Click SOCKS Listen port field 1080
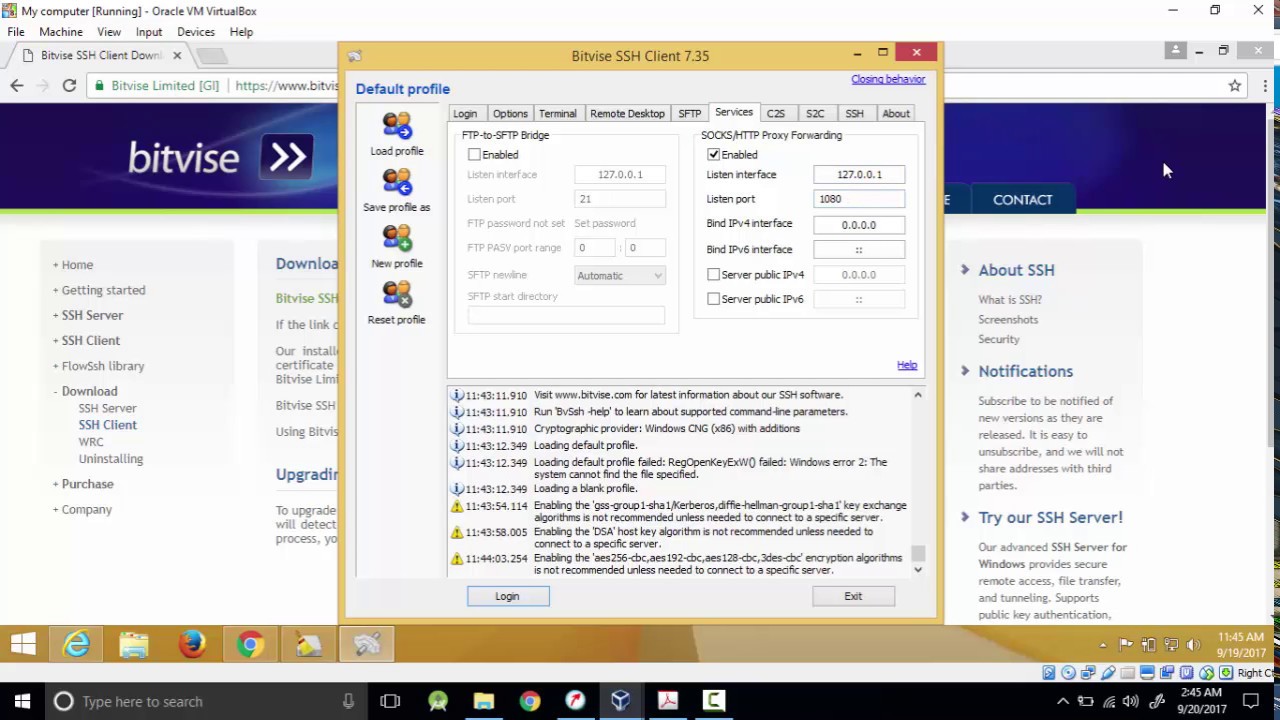The width and height of the screenshot is (1280, 720). tap(859, 199)
